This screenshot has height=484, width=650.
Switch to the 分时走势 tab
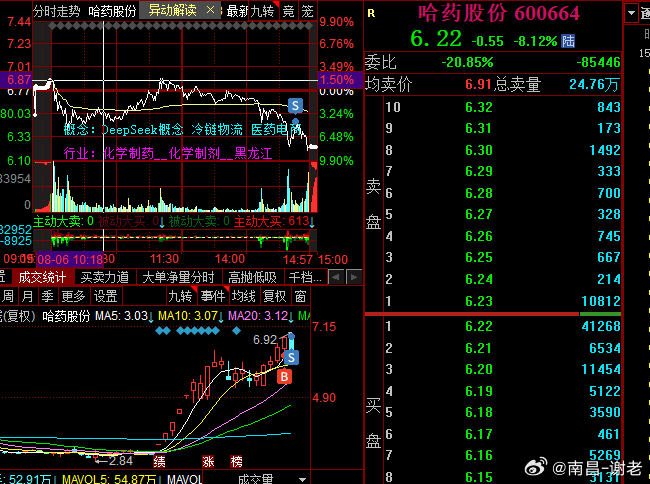[x=57, y=11]
